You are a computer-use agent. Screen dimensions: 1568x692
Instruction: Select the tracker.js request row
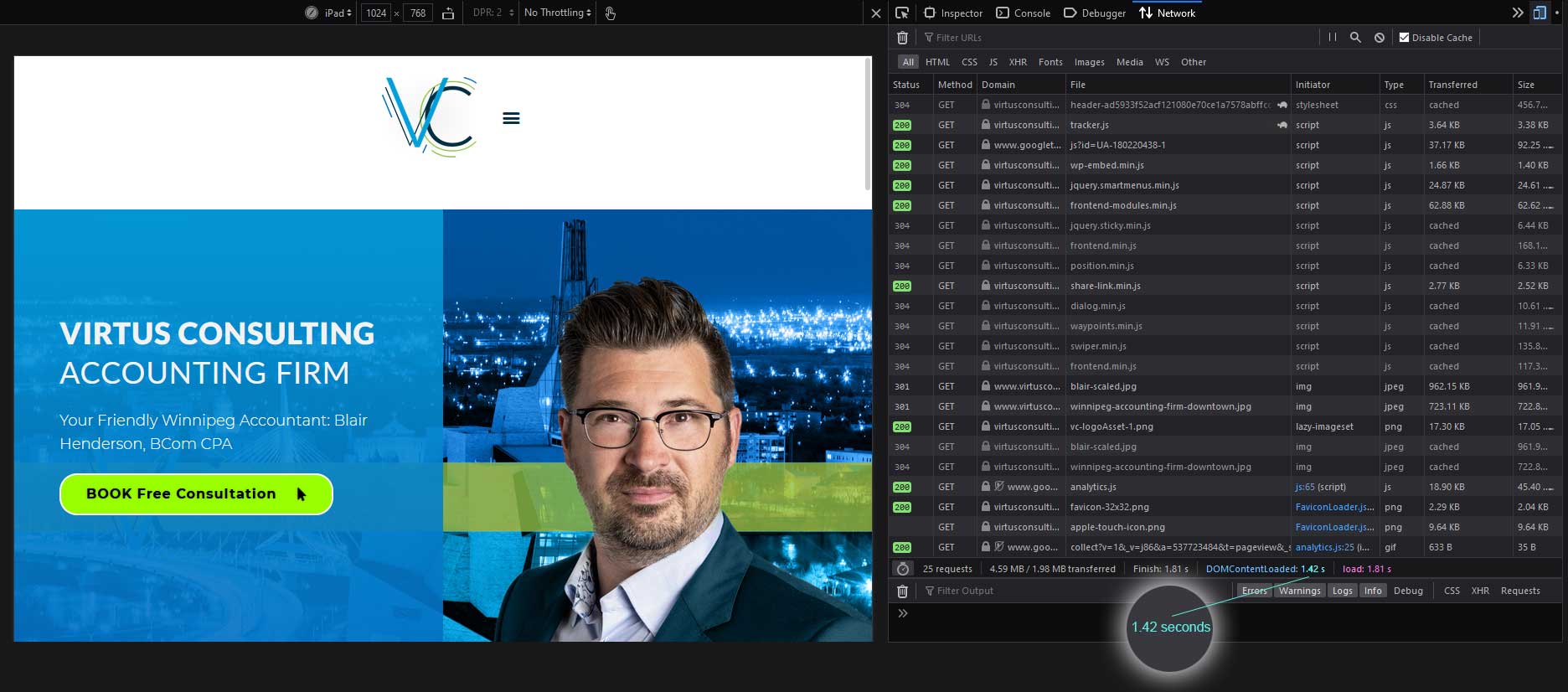pos(1225,125)
